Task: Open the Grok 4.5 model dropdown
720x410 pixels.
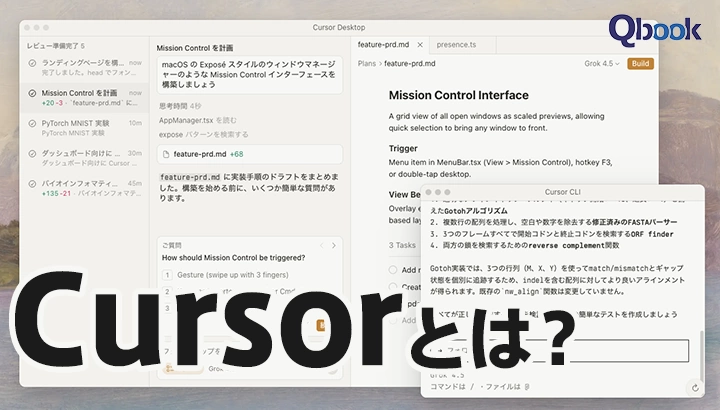Action: coord(602,63)
